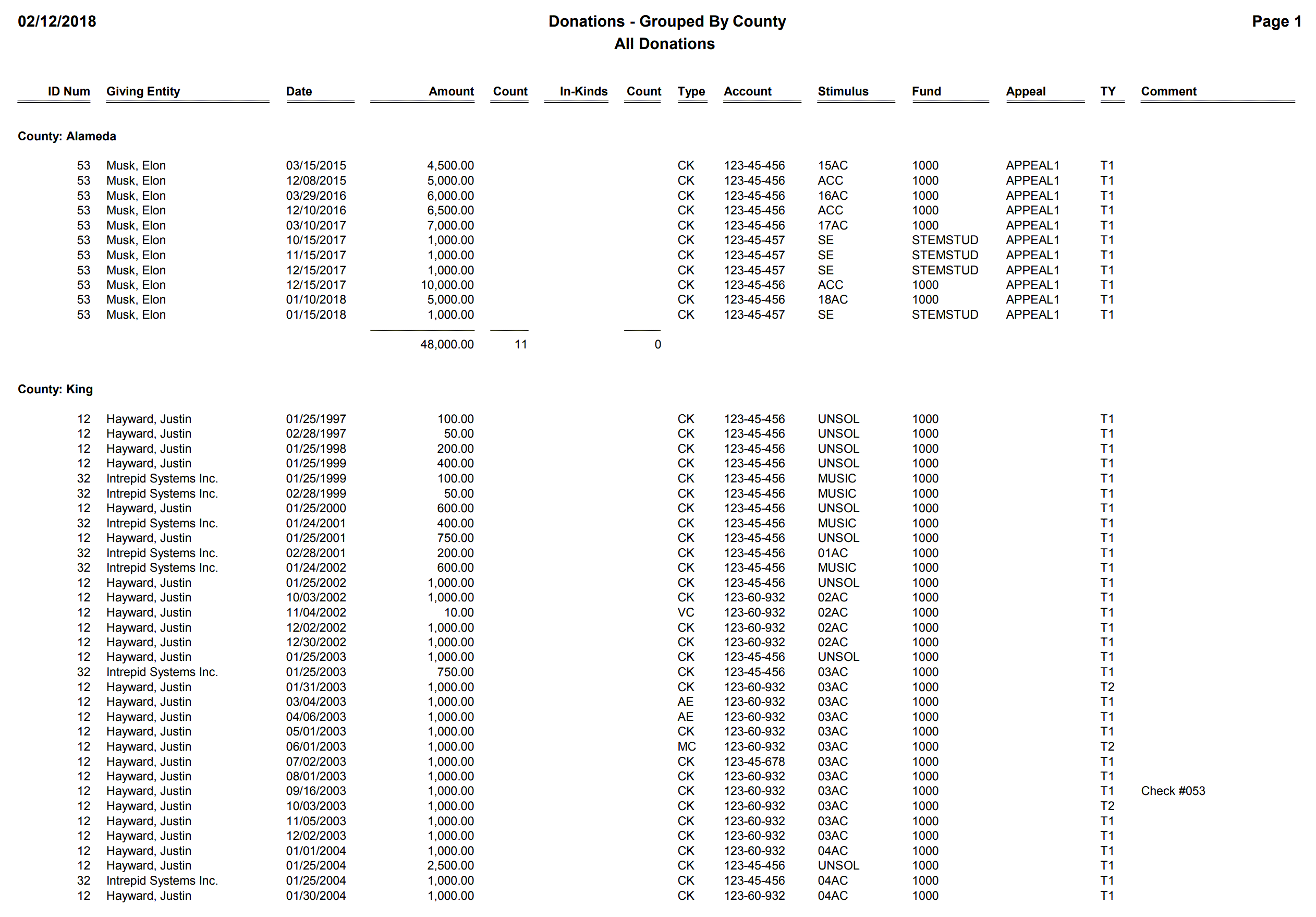Screen dimensions: 1316x917
Task: Click the Page 1 label
Action: (1276, 22)
